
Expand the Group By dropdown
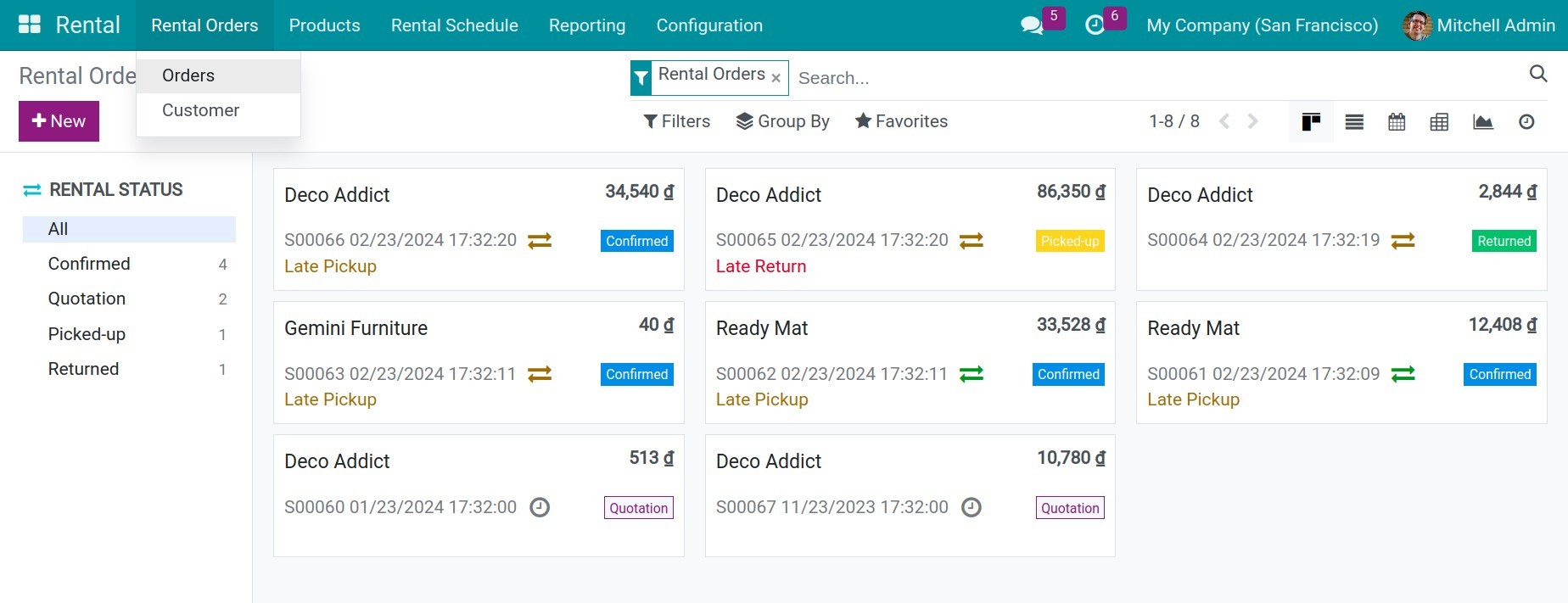783,121
